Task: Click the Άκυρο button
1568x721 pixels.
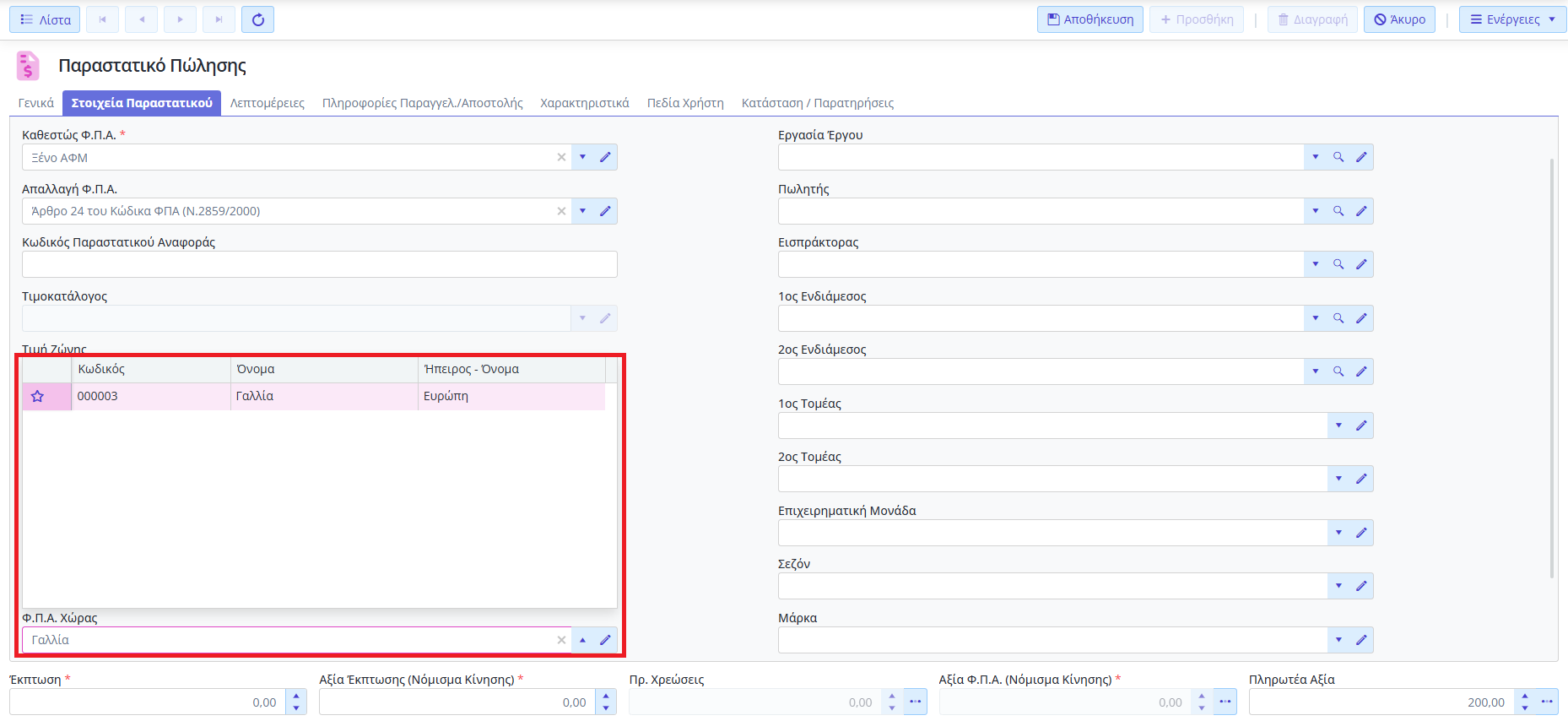Action: 1399,19
